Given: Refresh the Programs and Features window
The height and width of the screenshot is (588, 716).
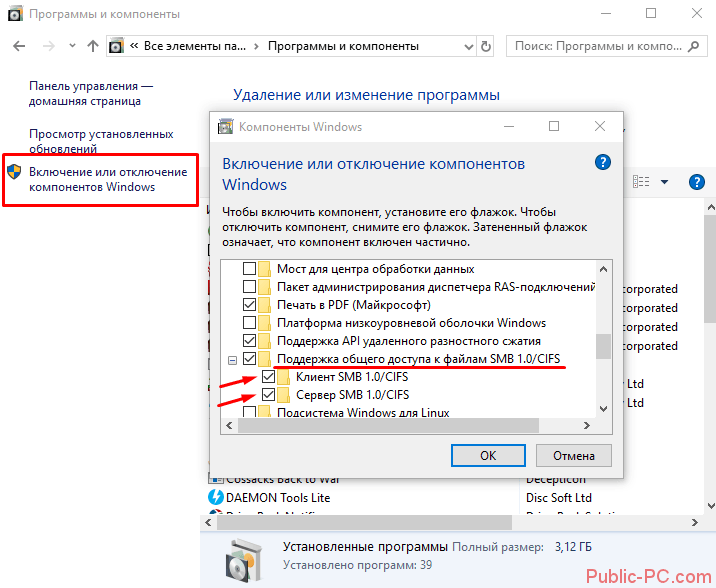Looking at the screenshot, I should coord(486,46).
